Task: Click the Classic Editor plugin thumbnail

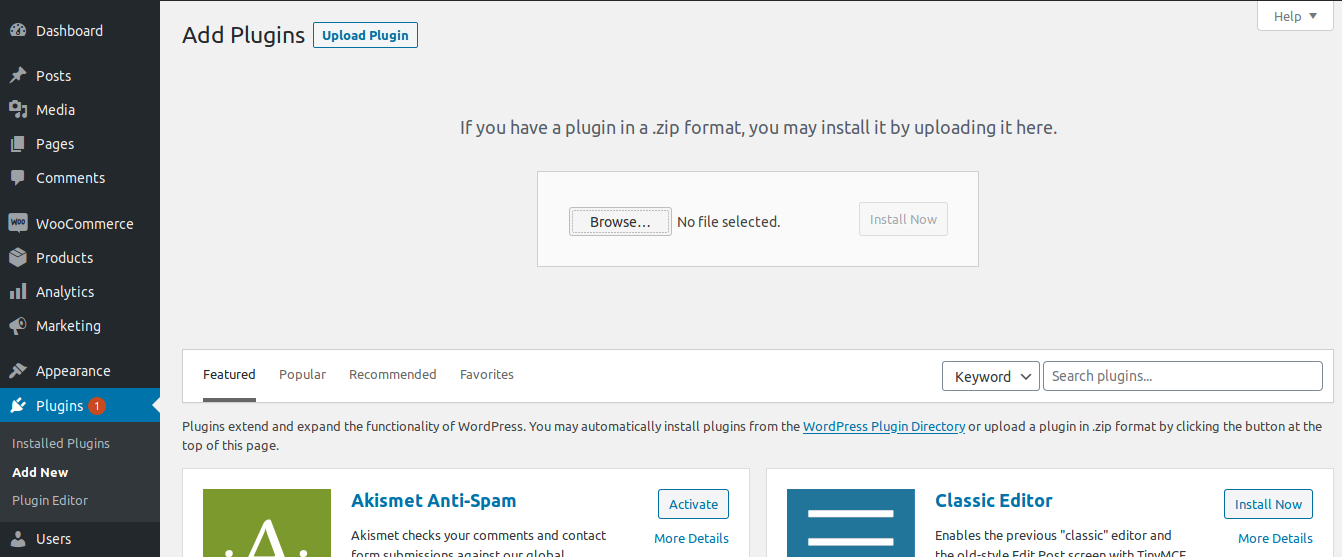Action: click(x=851, y=523)
